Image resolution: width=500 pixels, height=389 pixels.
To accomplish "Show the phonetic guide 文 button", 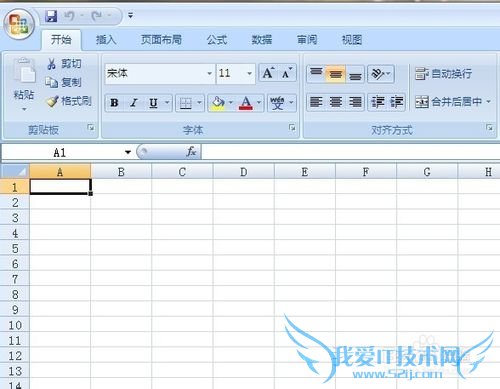I will [x=277, y=103].
